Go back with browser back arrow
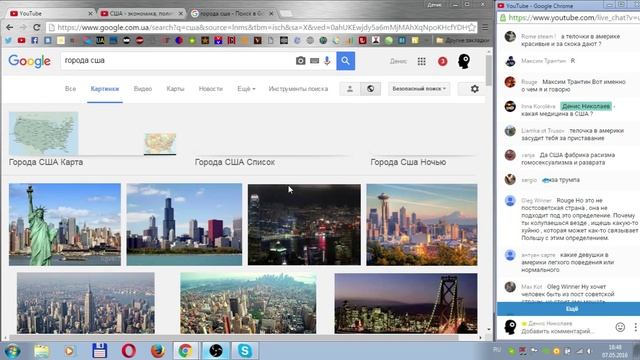 click(x=9, y=27)
